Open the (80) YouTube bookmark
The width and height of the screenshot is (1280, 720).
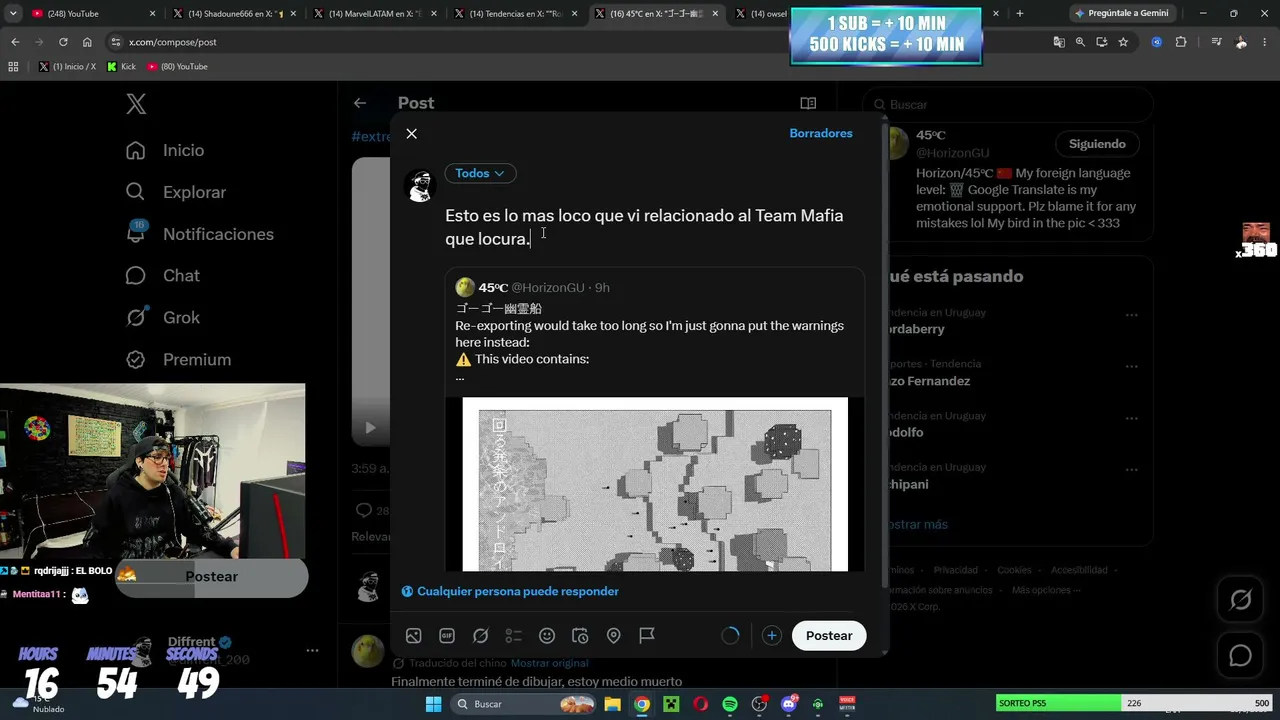point(177,66)
